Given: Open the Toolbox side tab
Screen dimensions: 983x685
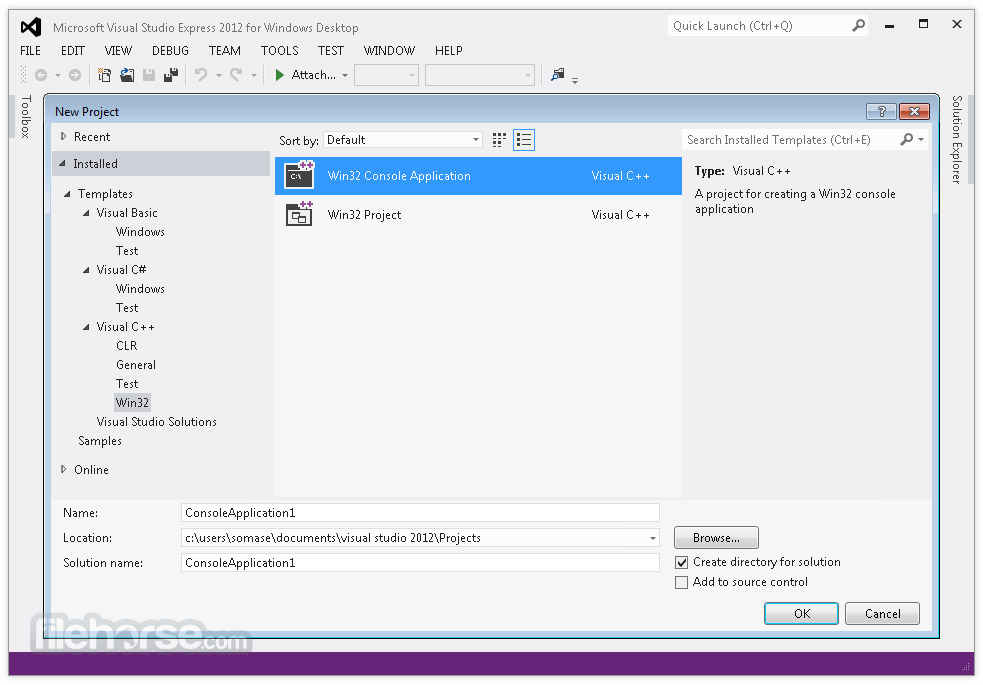Looking at the screenshot, I should pos(26,116).
